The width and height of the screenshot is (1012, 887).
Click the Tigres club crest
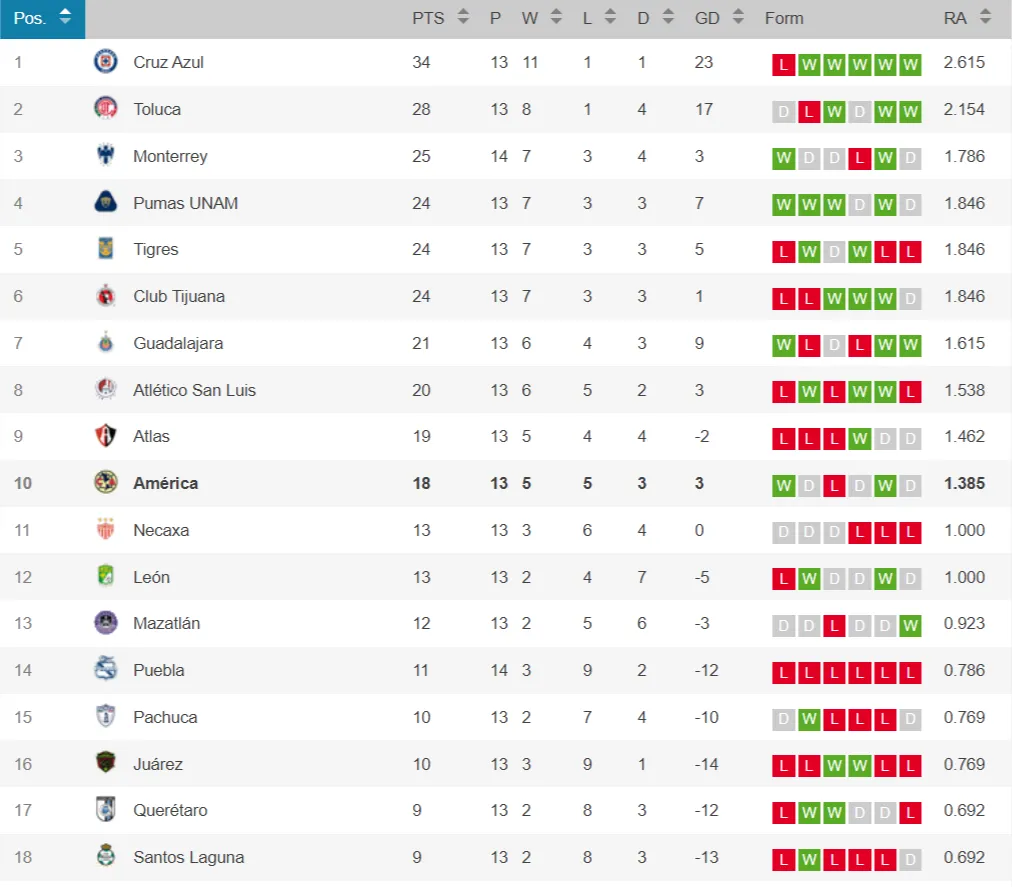coord(105,250)
